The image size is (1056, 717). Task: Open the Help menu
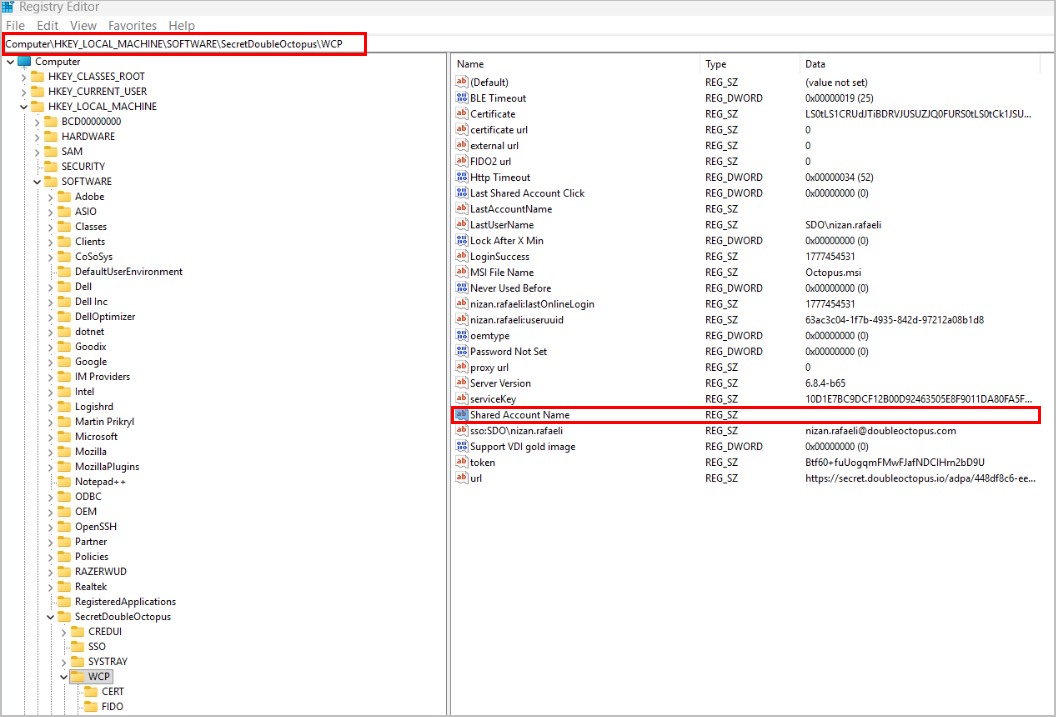(x=181, y=26)
